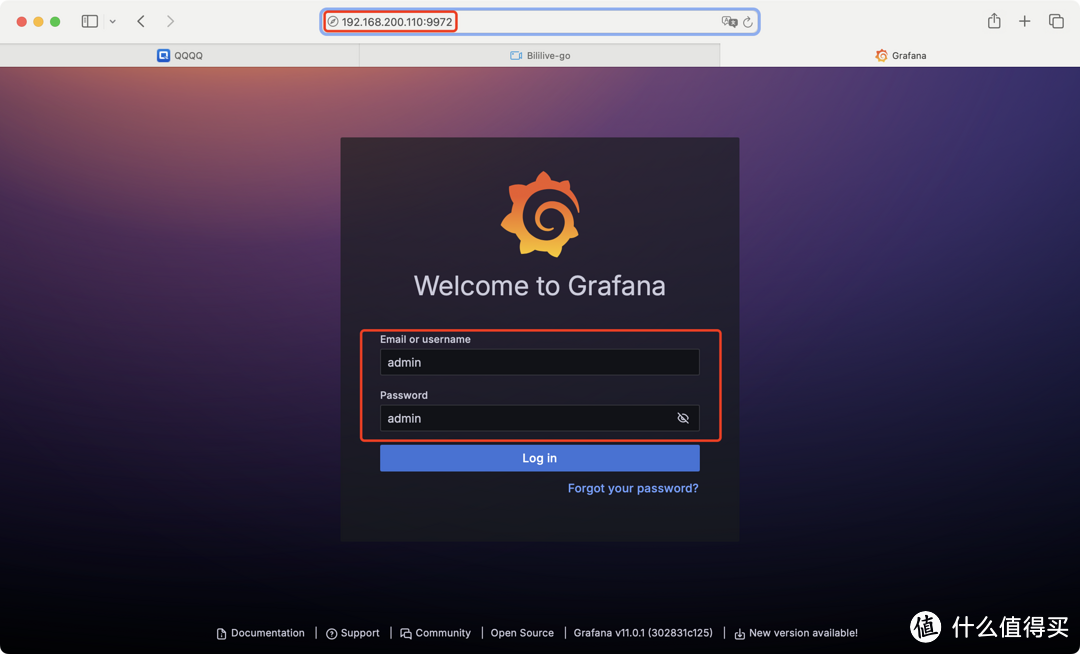
Task: Open the Support footer link
Action: (x=353, y=633)
